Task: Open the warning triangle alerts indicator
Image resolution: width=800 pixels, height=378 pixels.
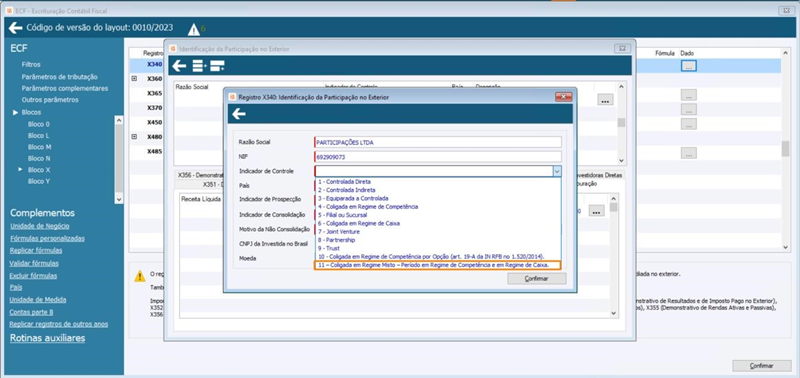Action: [194, 30]
